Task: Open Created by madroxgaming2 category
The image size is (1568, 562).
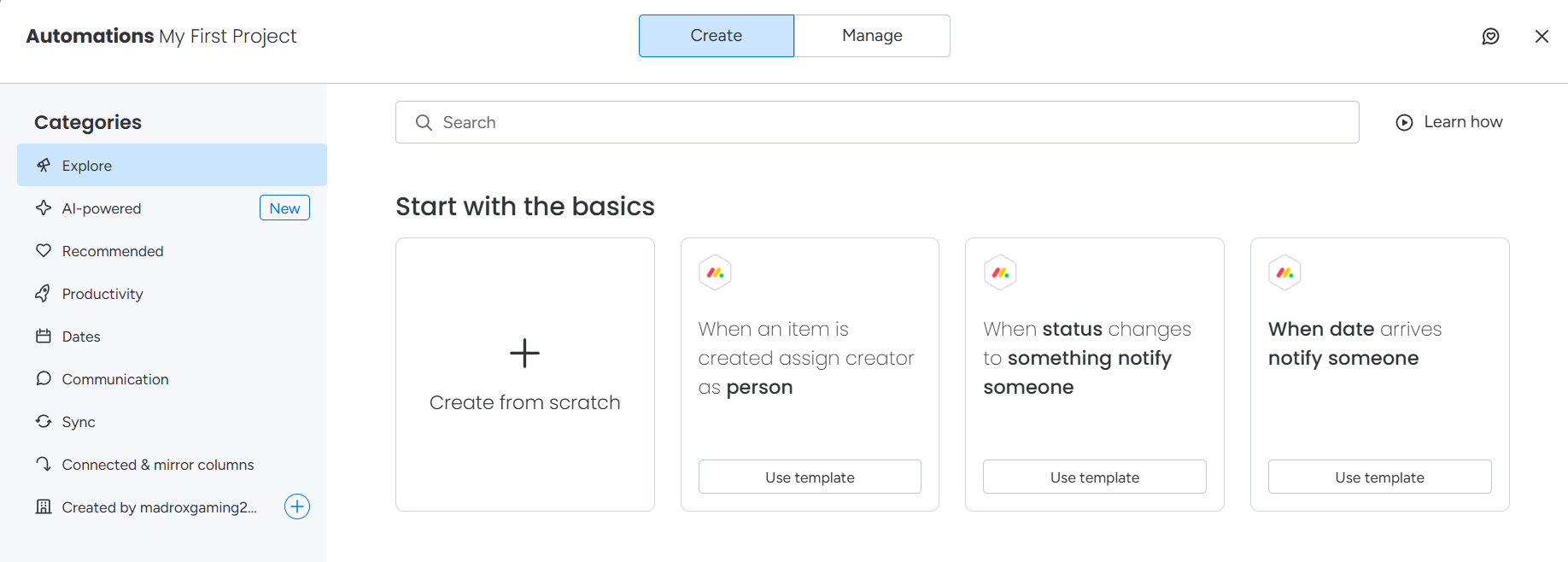Action: tap(172, 506)
